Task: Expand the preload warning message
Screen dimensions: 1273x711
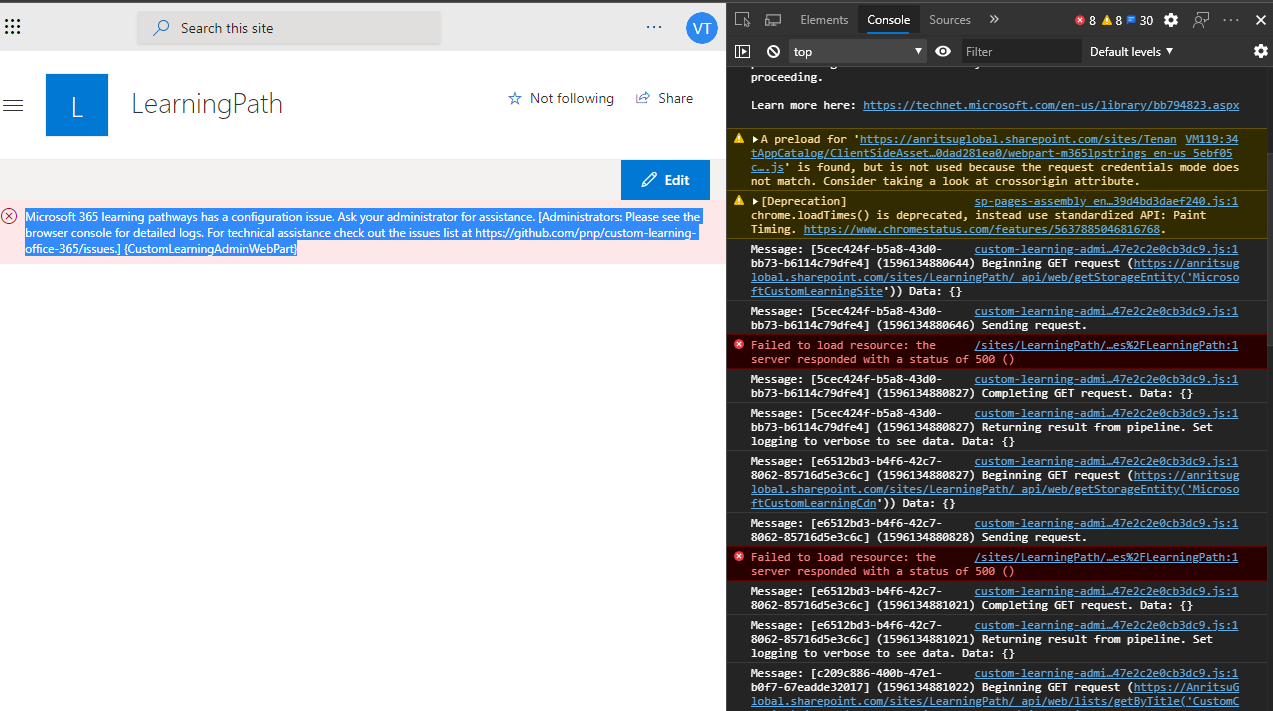Action: tap(753, 139)
